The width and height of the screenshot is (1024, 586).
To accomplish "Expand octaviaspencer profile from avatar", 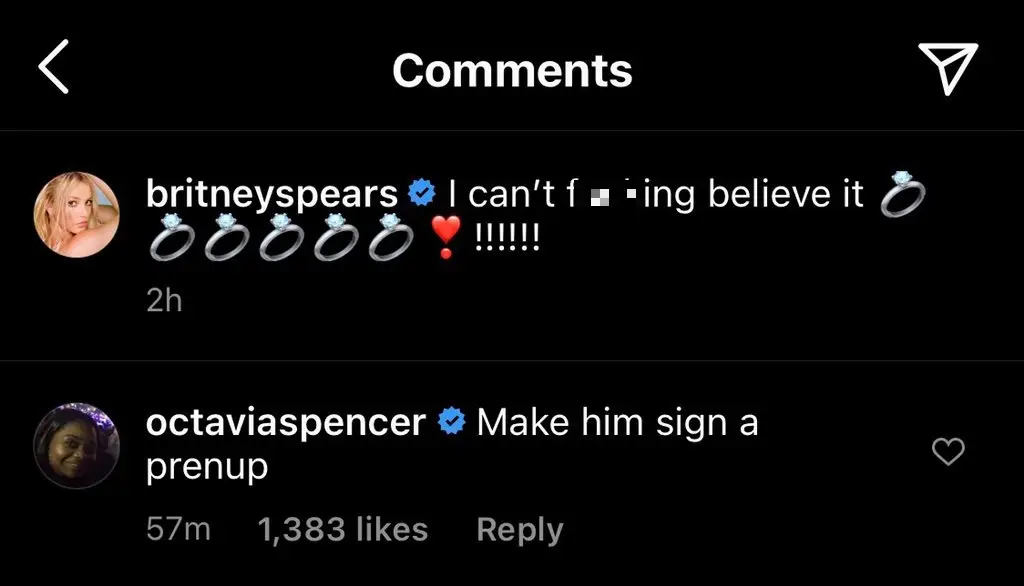I will click(x=76, y=442).
